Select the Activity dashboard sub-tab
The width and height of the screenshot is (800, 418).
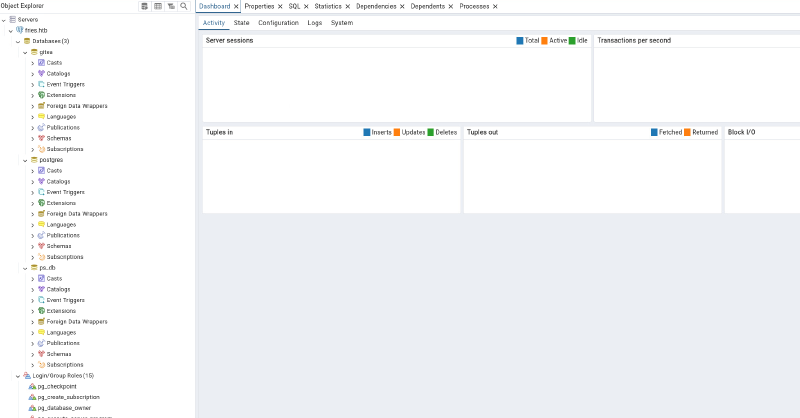click(x=214, y=23)
